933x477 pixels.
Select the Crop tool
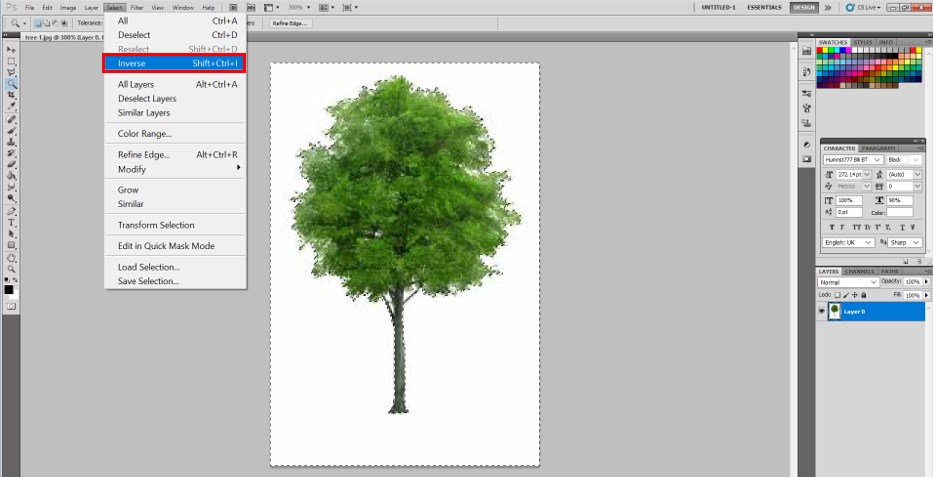click(x=11, y=95)
